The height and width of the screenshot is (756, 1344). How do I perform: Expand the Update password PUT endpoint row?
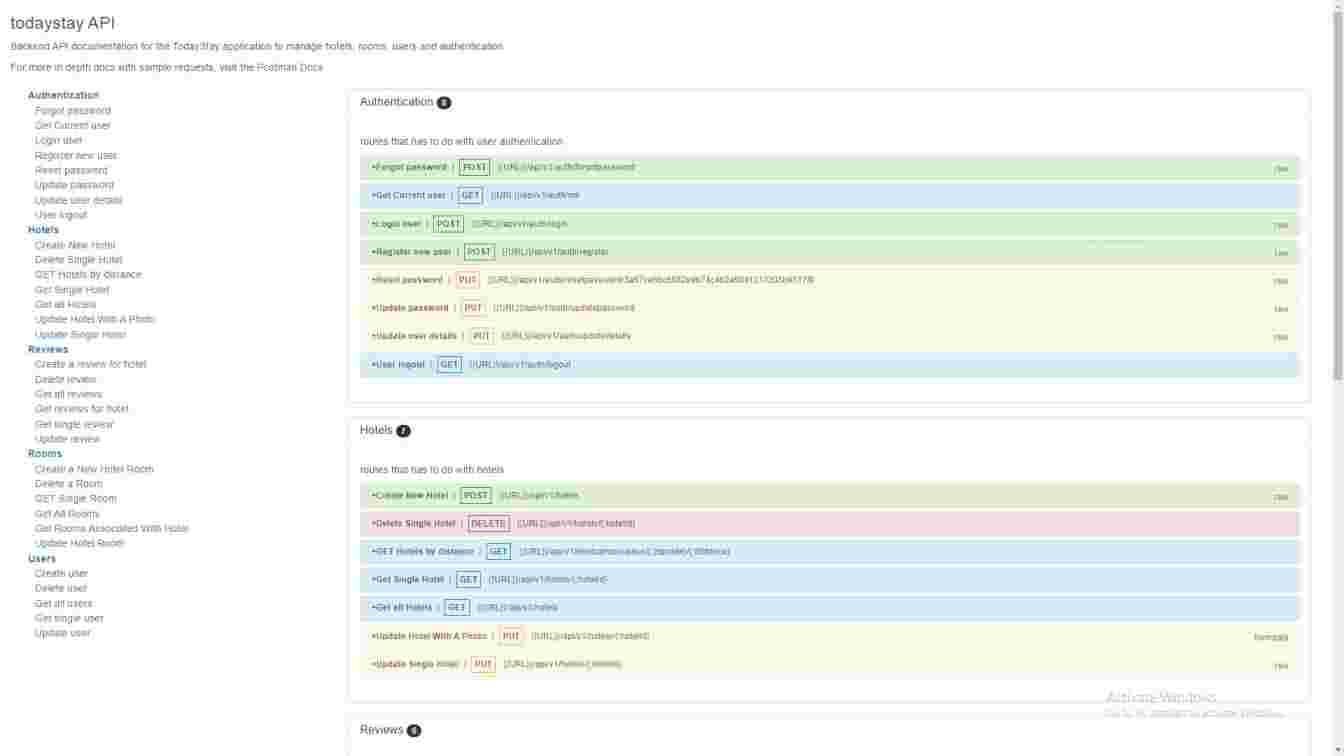[829, 308]
